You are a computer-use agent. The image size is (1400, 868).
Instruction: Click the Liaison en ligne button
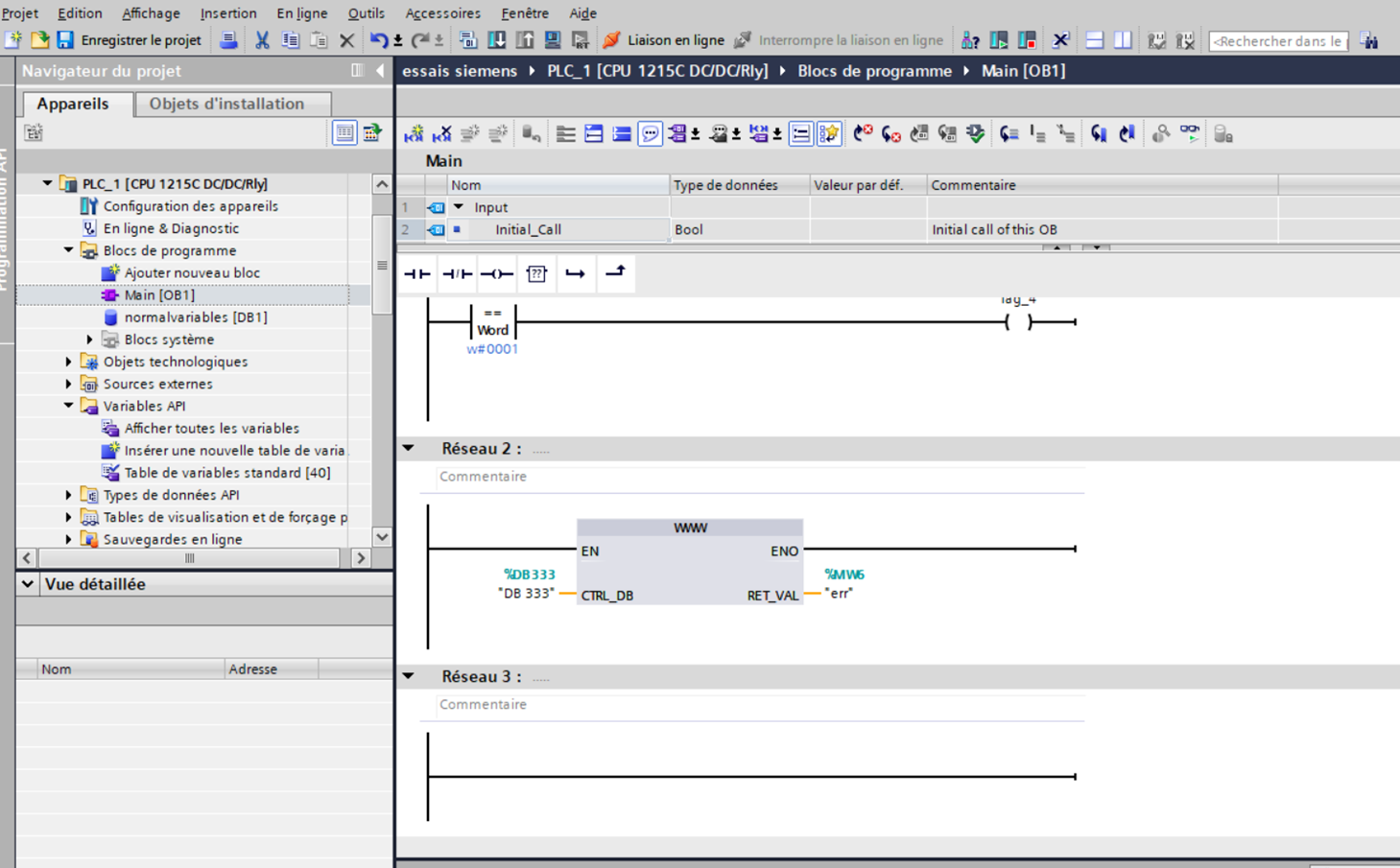coord(664,40)
